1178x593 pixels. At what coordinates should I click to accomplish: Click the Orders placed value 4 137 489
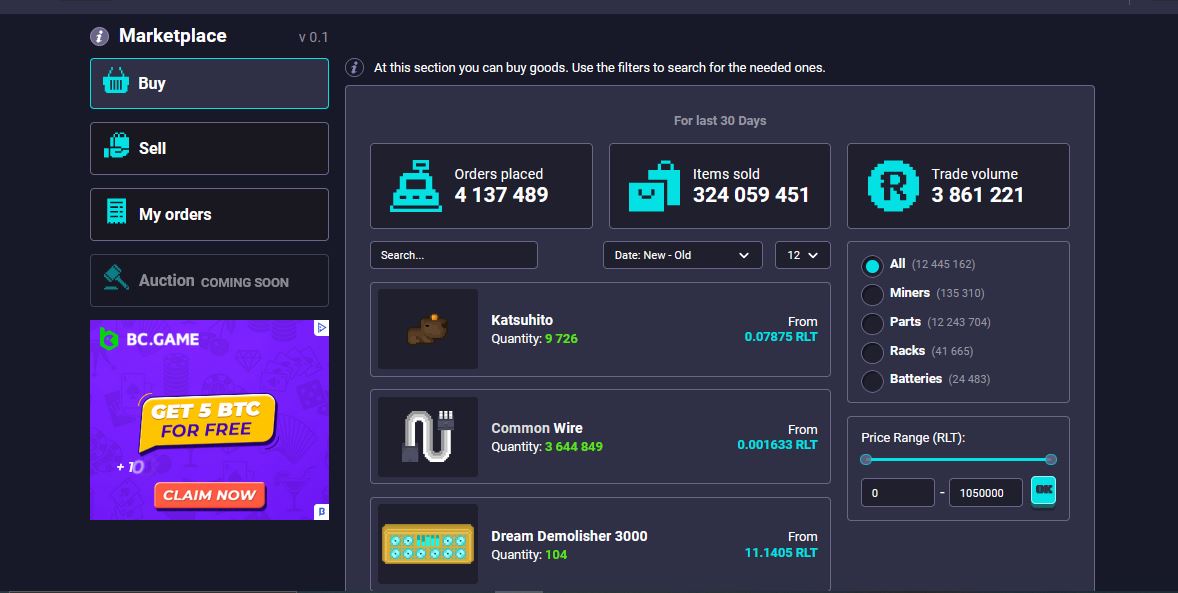tap(501, 195)
